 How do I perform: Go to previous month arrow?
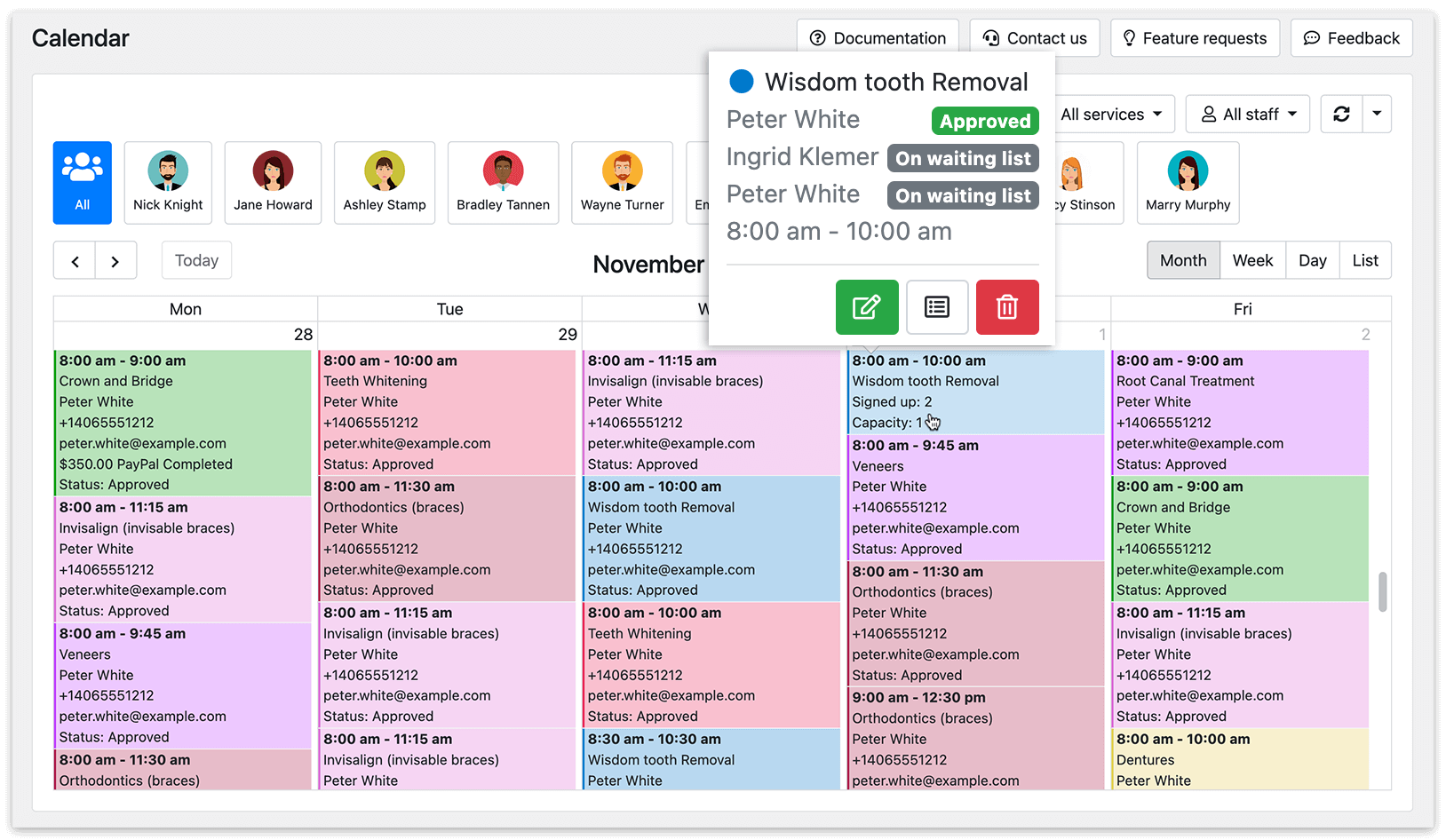tap(75, 260)
